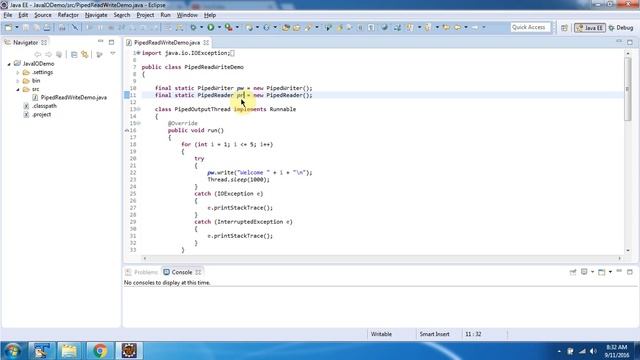This screenshot has width=640, height=360.
Task: Select the PipedReadWriteDemo.java editor tab
Action: (x=167, y=42)
